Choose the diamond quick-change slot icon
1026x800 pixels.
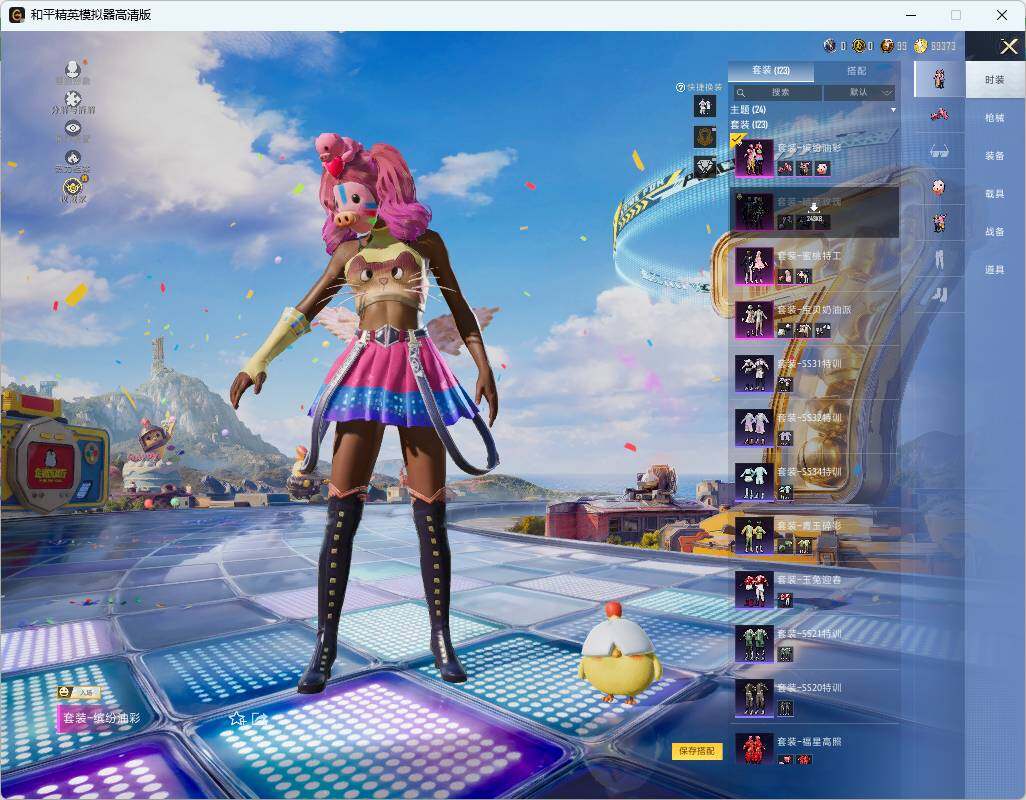coord(705,167)
